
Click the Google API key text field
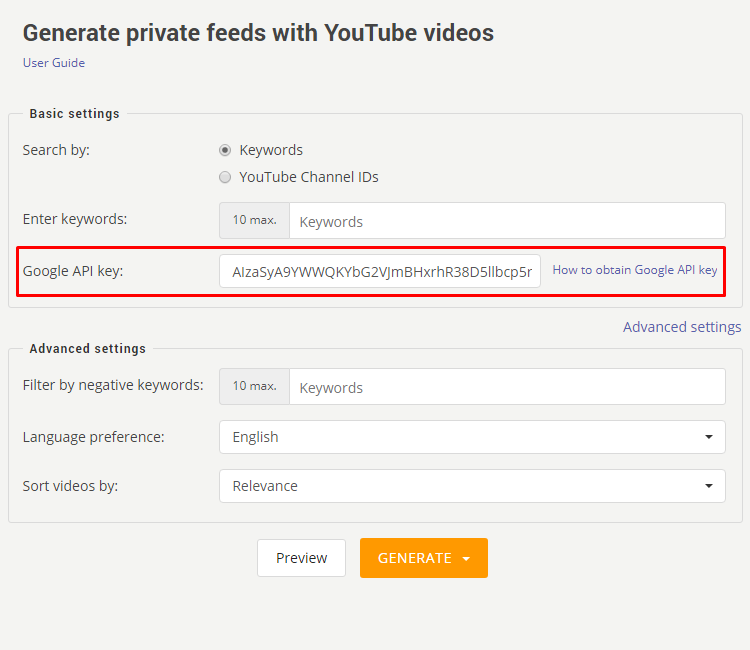pos(380,271)
